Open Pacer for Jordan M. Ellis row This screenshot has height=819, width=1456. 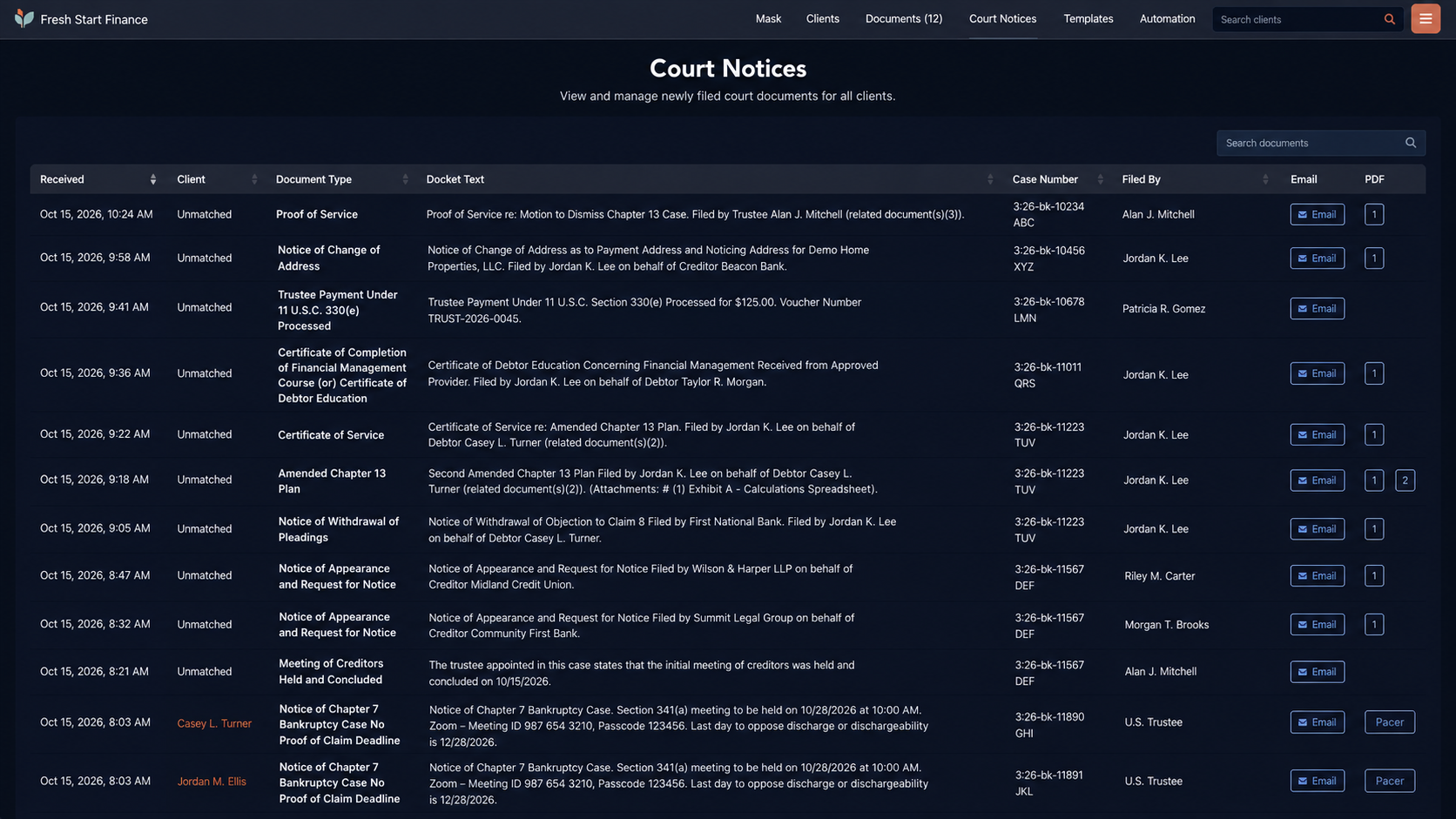coord(1390,781)
